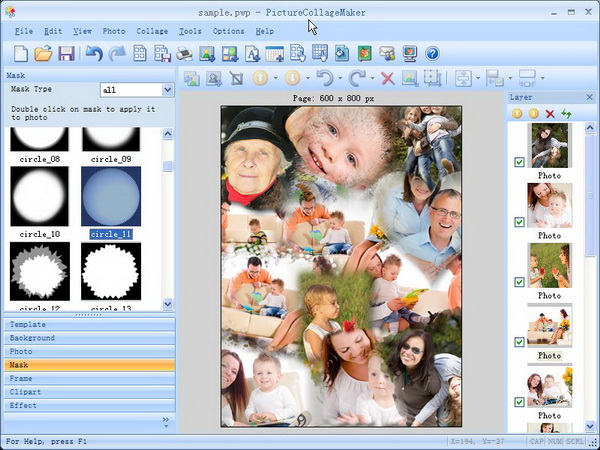
Task: Toggle visibility of the third Photo layer
Action: [519, 282]
